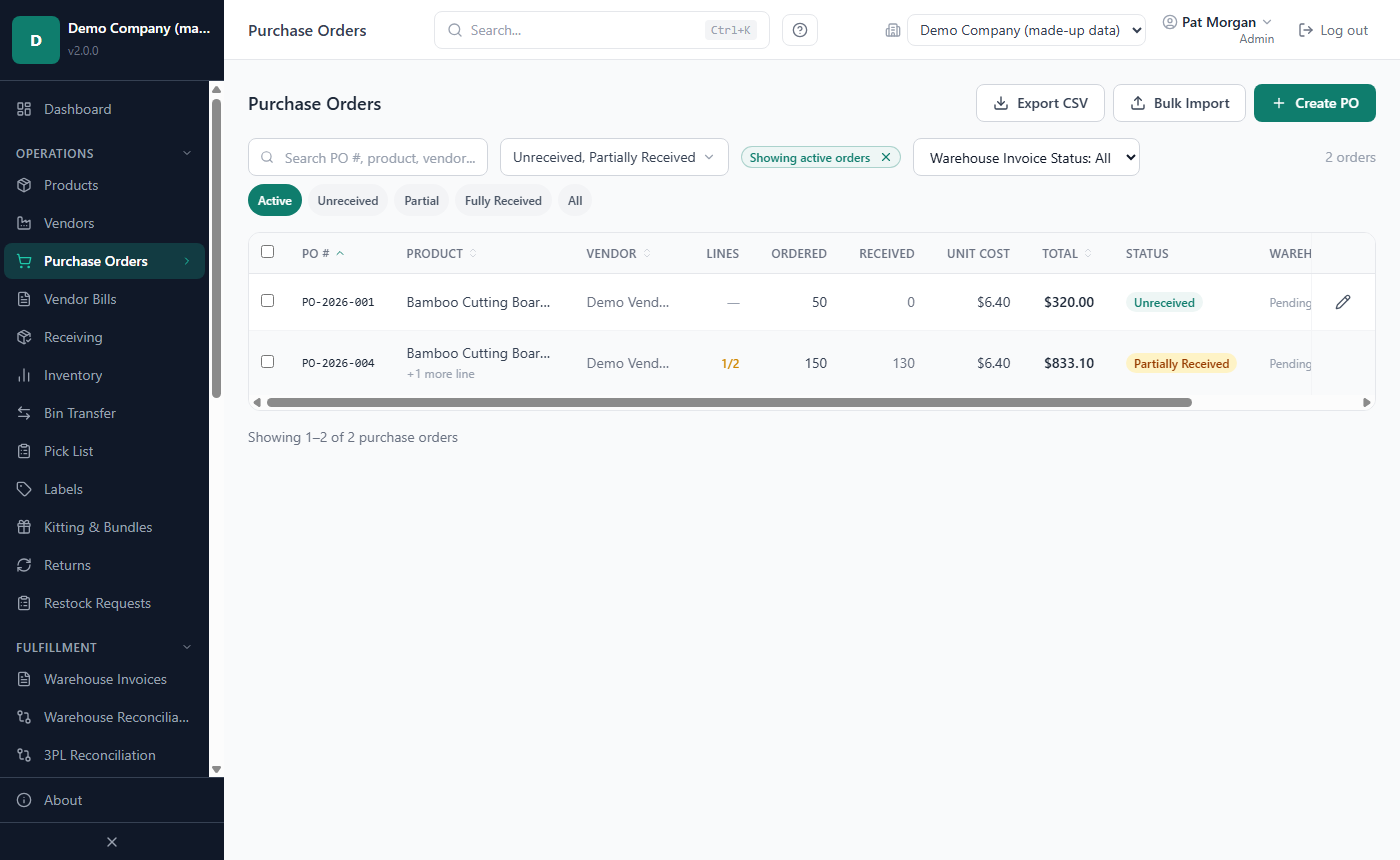This screenshot has height=860, width=1400.
Task: Open Labels in sidebar
Action: pos(104,489)
